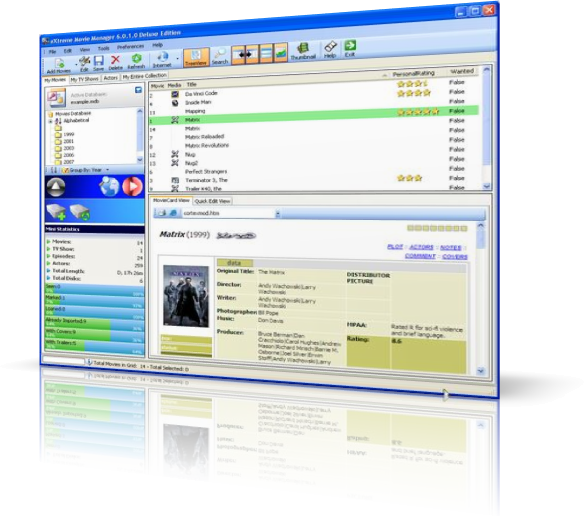This screenshot has height=516, width=584.
Task: Toggle the TreeView toolbar button
Action: pyautogui.click(x=196, y=57)
